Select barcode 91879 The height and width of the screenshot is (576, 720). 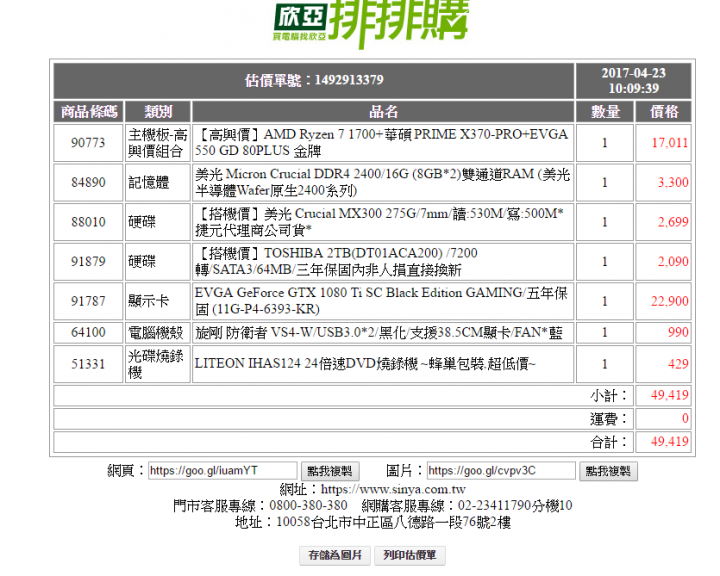[x=88, y=261]
